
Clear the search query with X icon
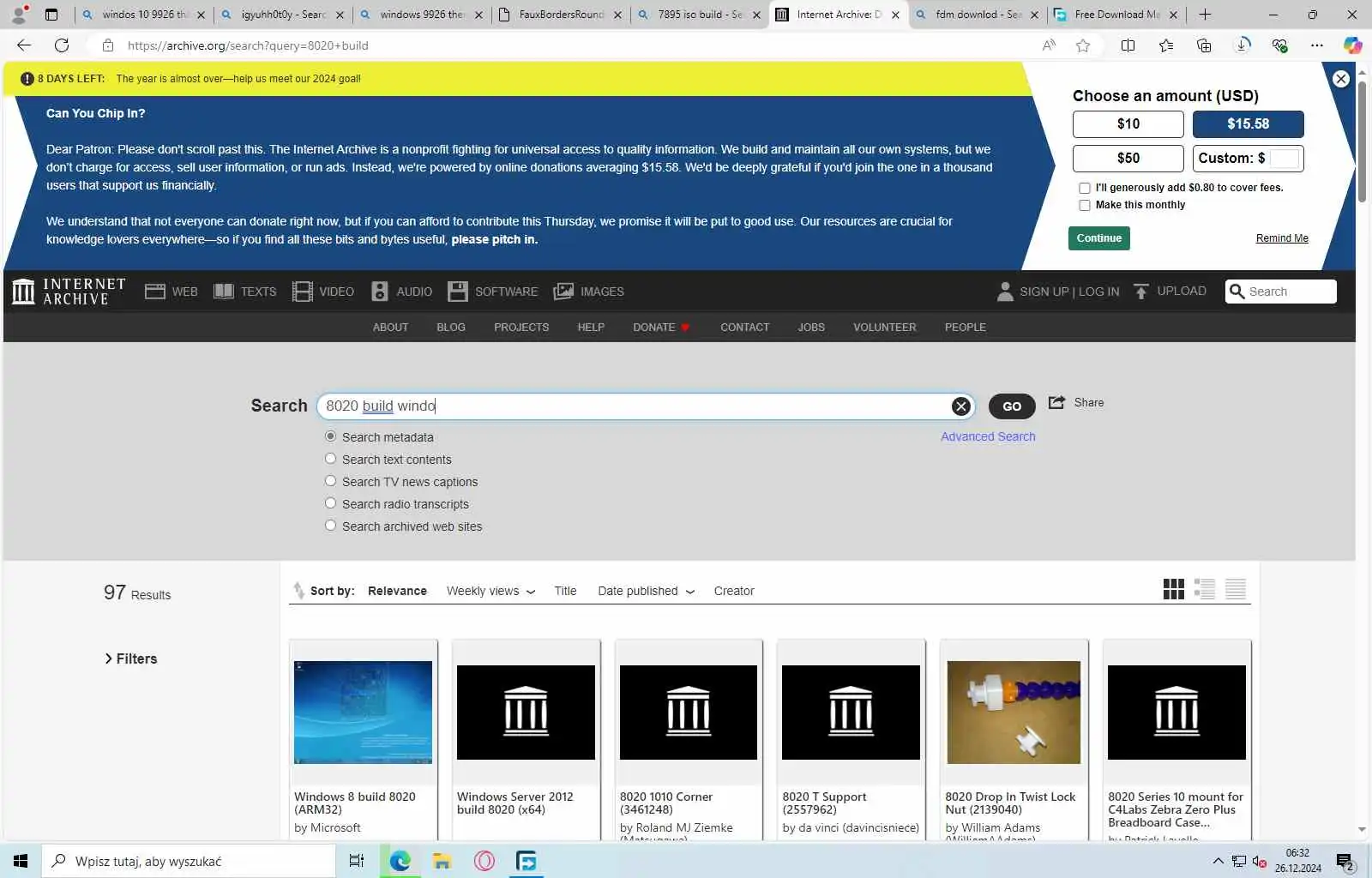click(961, 406)
